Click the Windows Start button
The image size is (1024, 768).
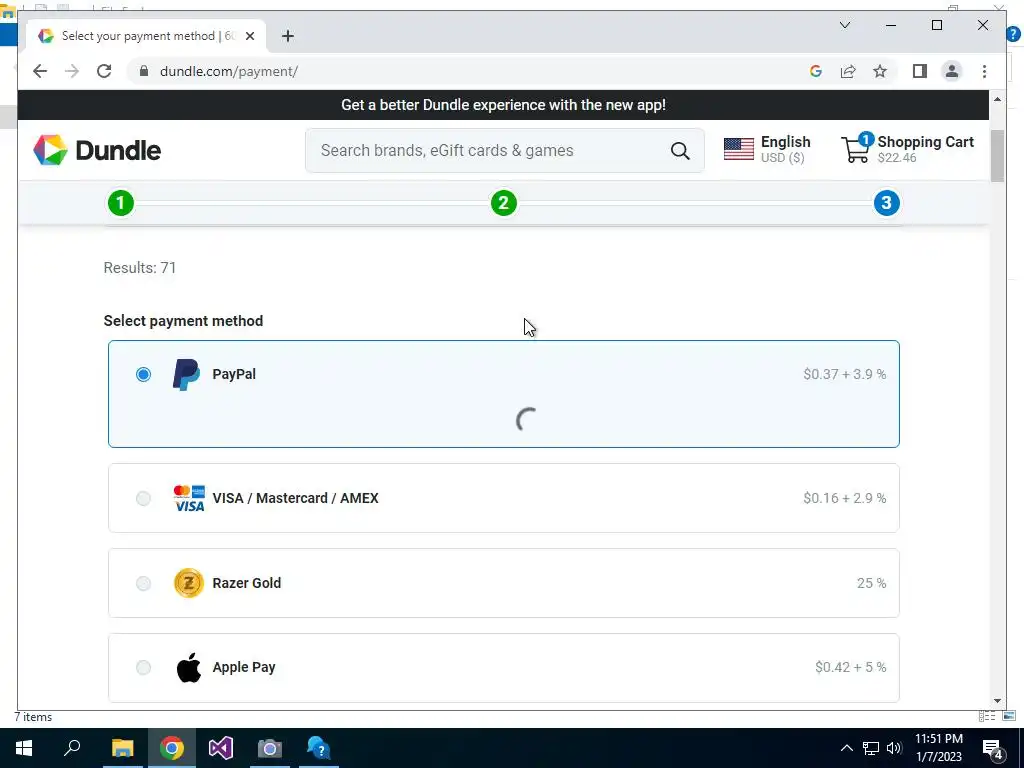pyautogui.click(x=24, y=748)
